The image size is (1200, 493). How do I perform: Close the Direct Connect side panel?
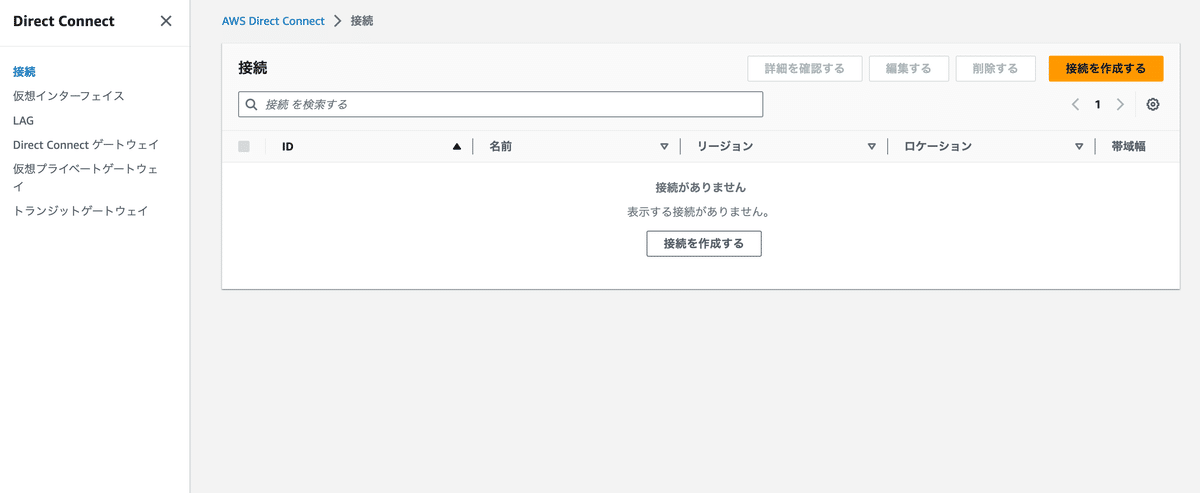(166, 21)
